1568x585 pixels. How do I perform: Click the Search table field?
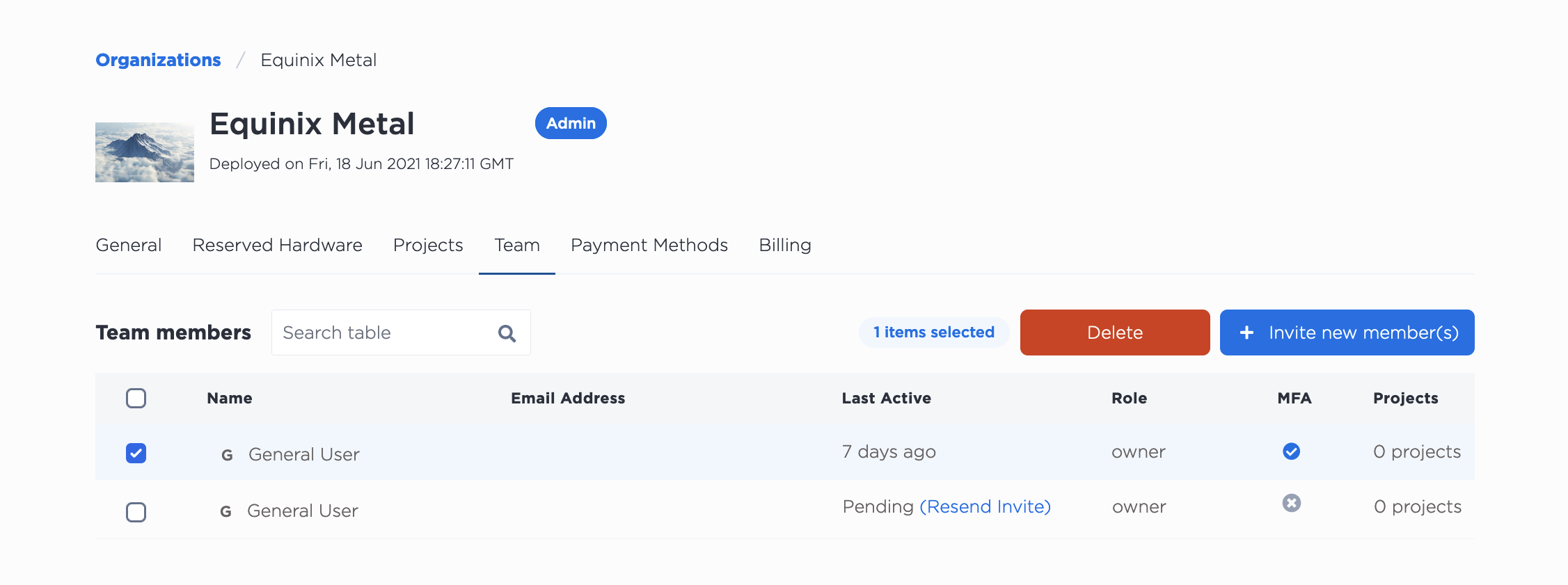tap(401, 332)
